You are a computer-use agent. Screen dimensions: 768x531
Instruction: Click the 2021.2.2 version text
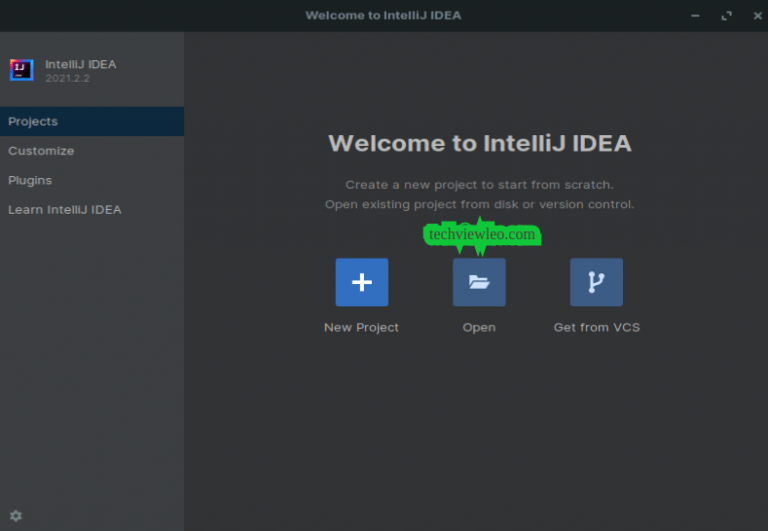tap(68, 78)
